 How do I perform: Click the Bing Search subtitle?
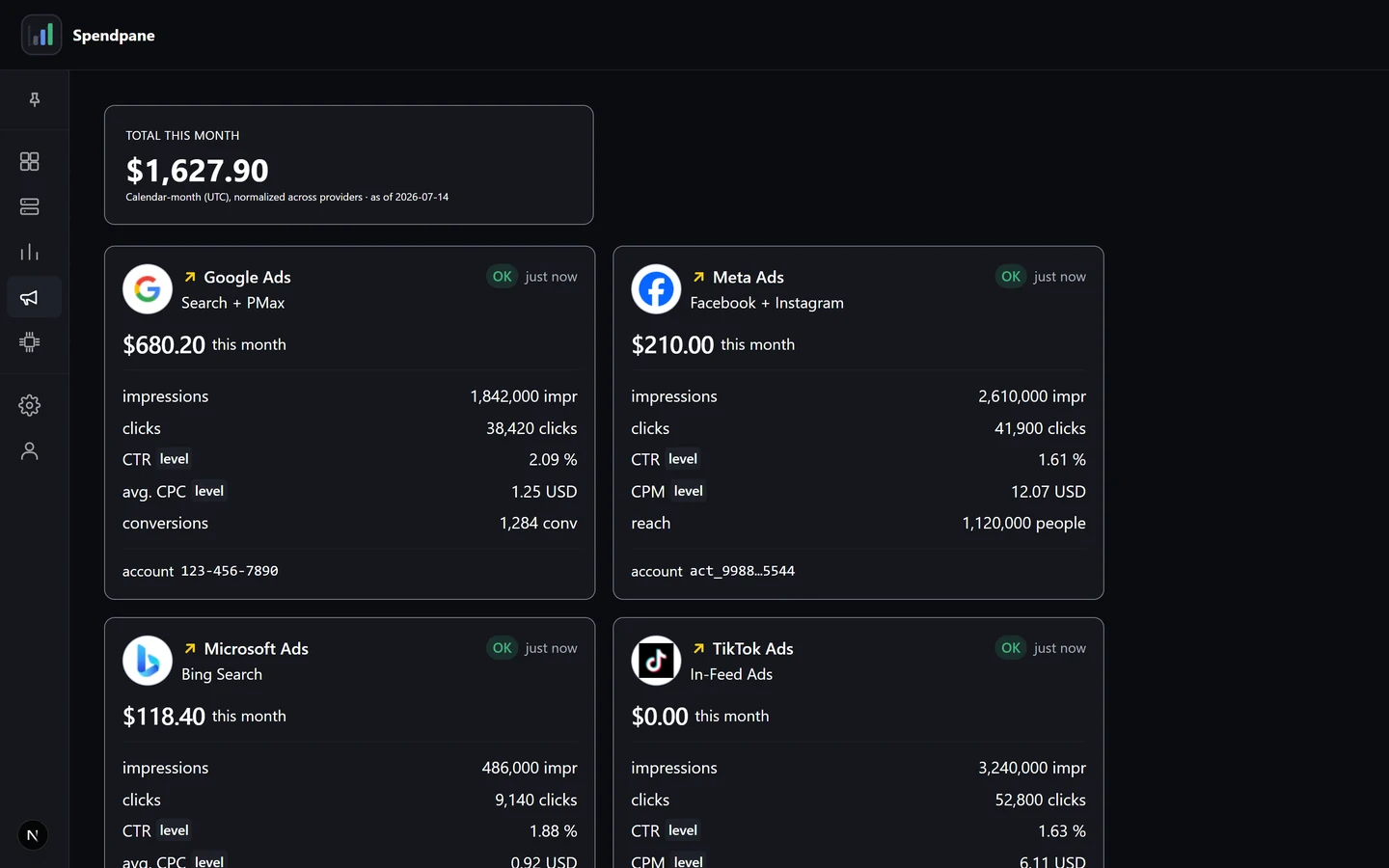(222, 674)
